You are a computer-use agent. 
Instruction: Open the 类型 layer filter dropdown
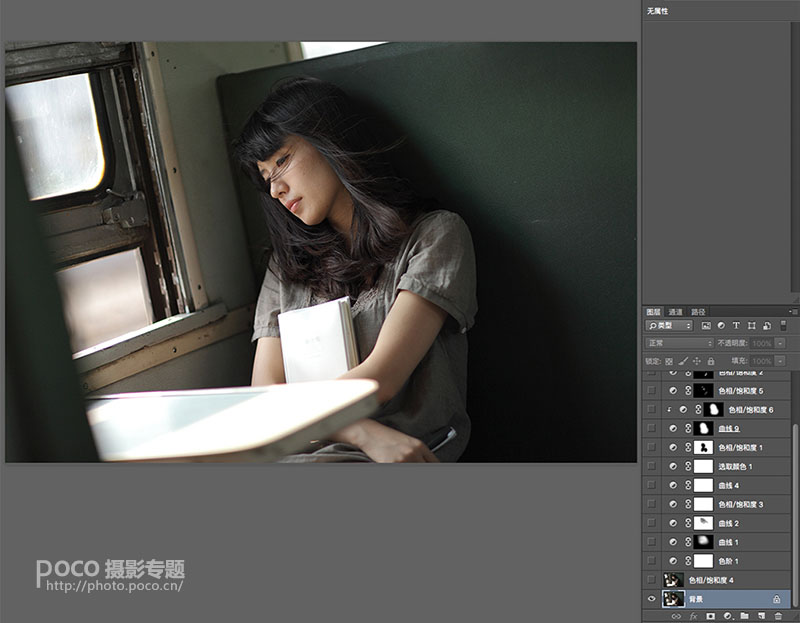click(669, 326)
